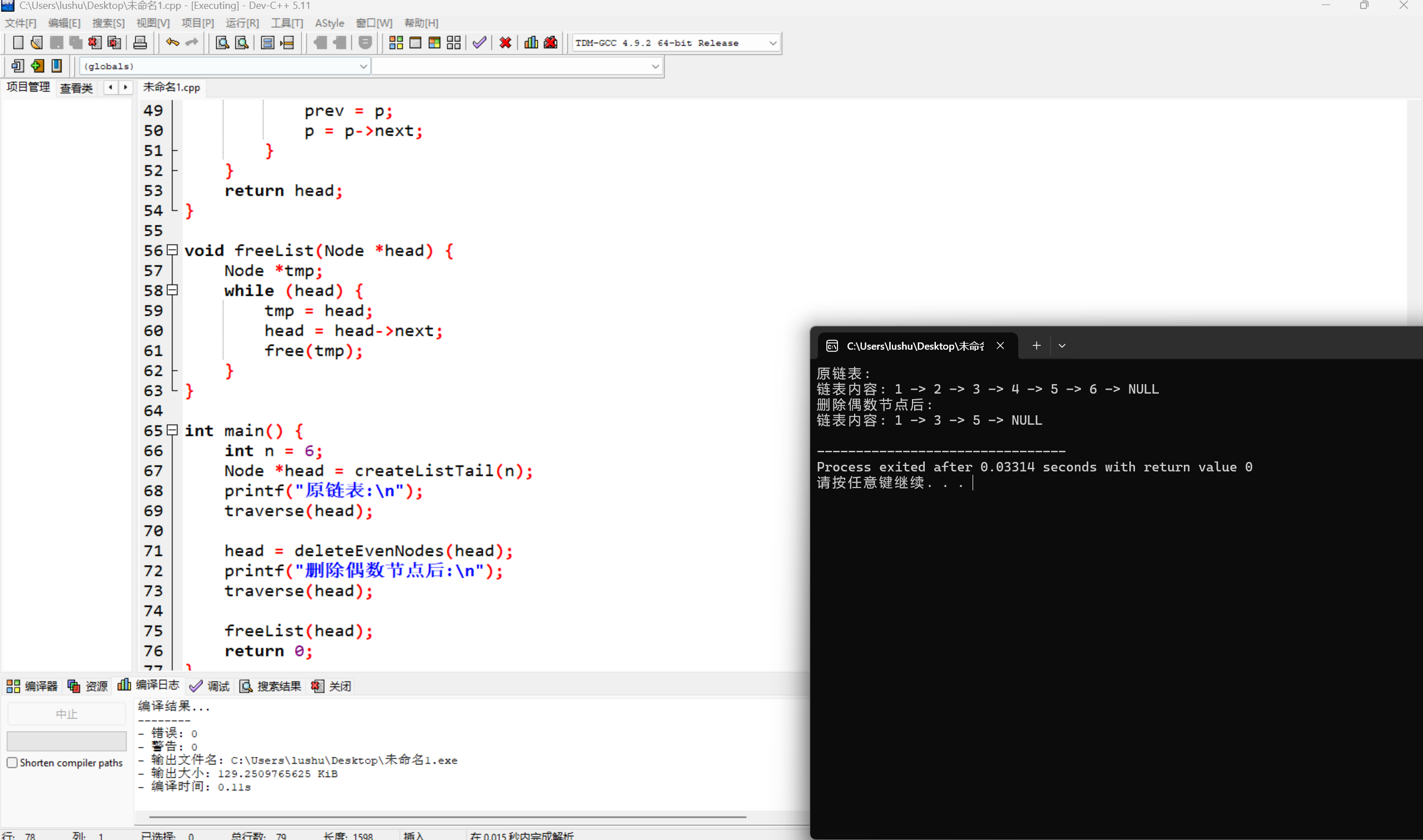Switch to the 调试 debug tab
The height and width of the screenshot is (840, 1423).
coord(210,686)
